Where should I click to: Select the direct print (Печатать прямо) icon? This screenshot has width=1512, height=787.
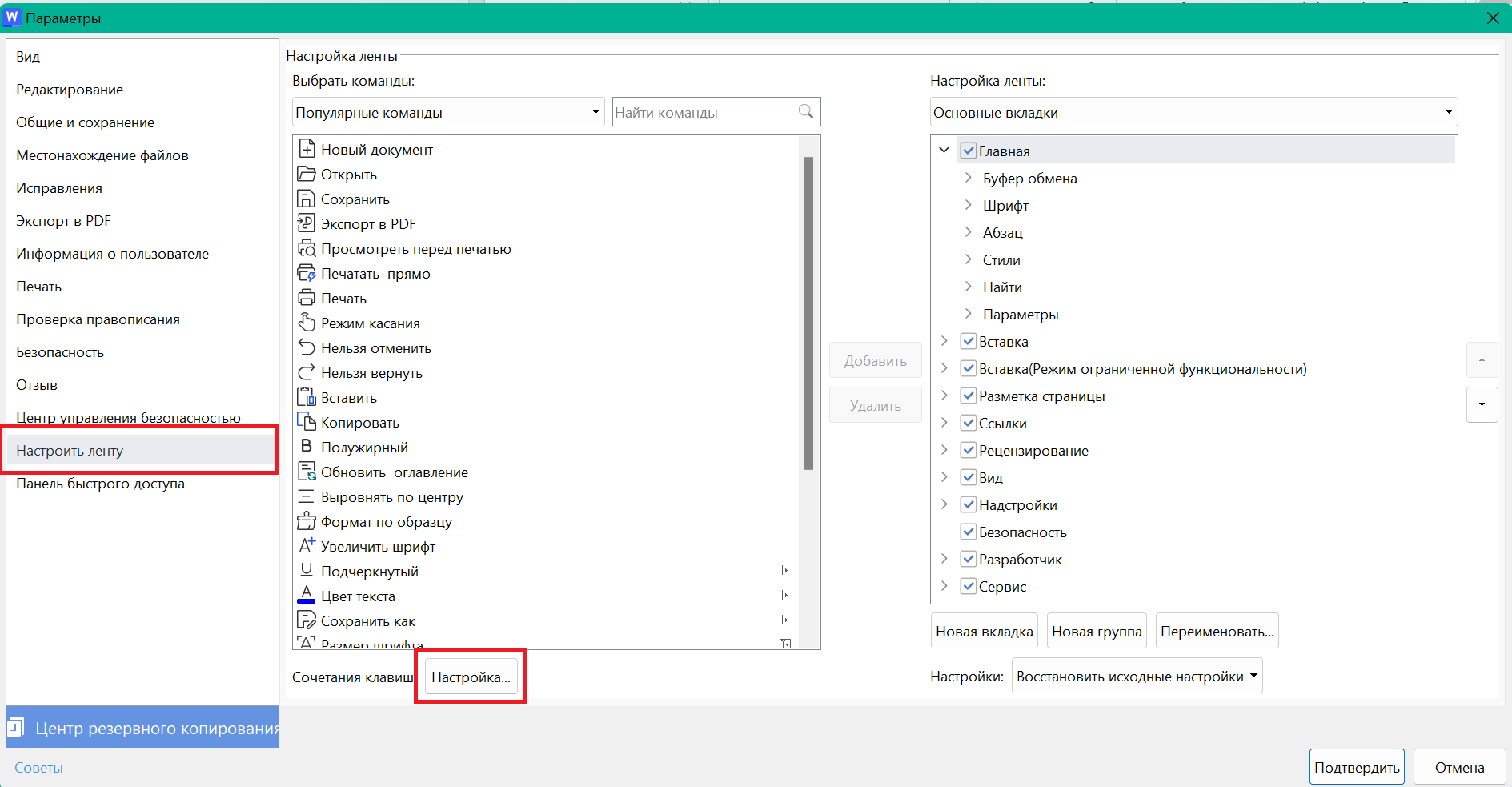tap(307, 273)
